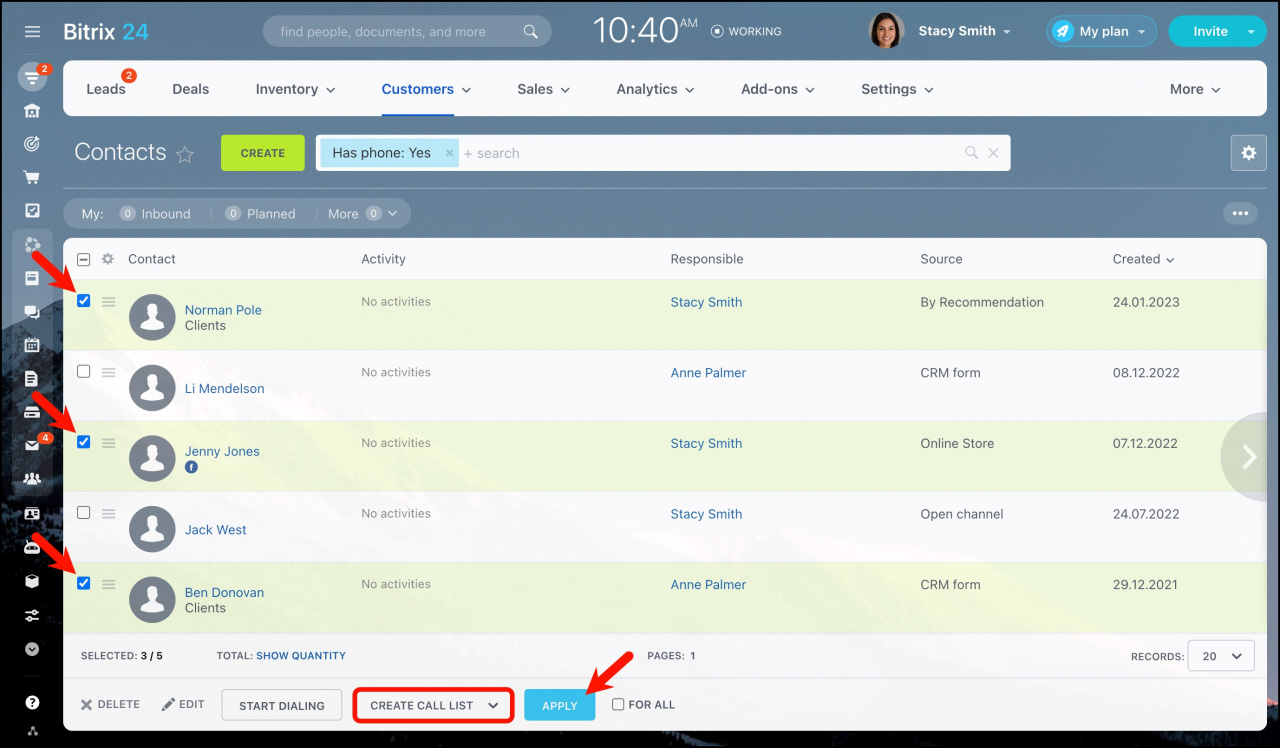Open the Create Call List dropdown

pyautogui.click(x=434, y=705)
